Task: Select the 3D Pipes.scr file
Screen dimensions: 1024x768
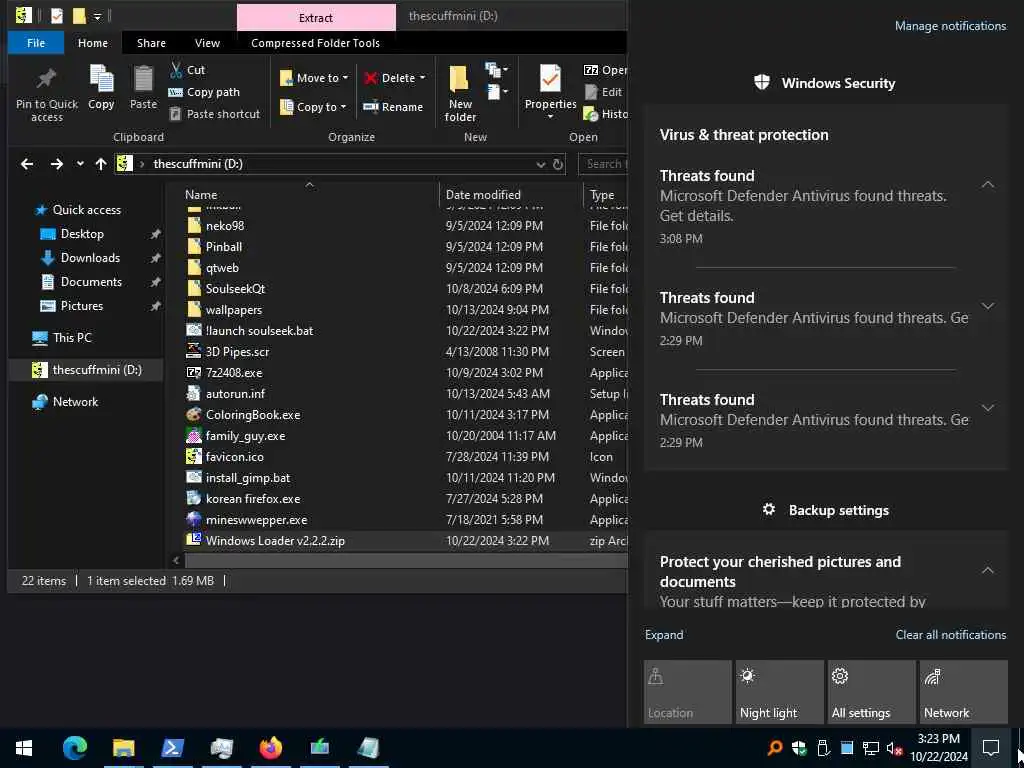Action: (237, 351)
